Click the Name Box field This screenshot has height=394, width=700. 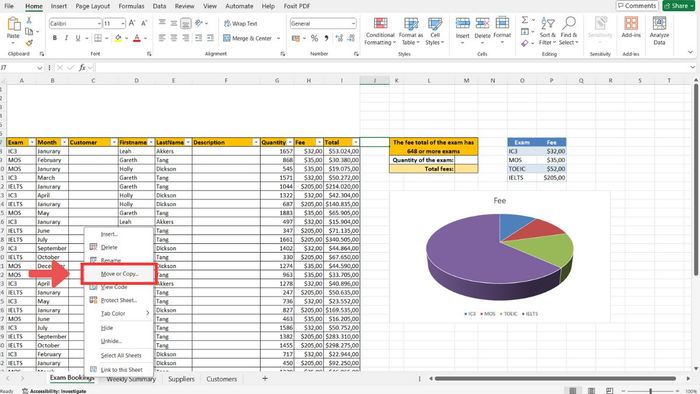21,68
